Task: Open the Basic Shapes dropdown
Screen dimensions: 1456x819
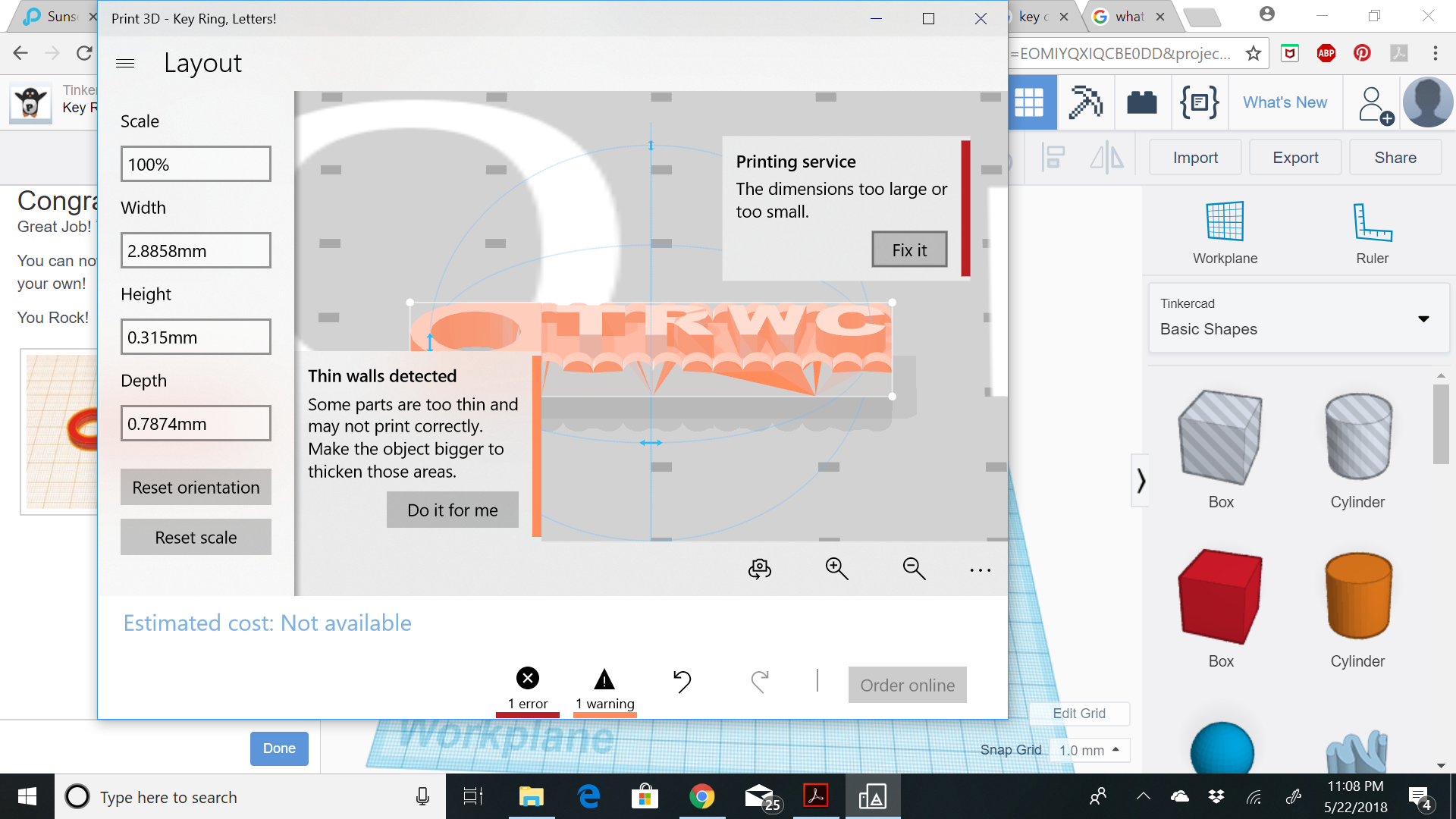Action: [1298, 318]
